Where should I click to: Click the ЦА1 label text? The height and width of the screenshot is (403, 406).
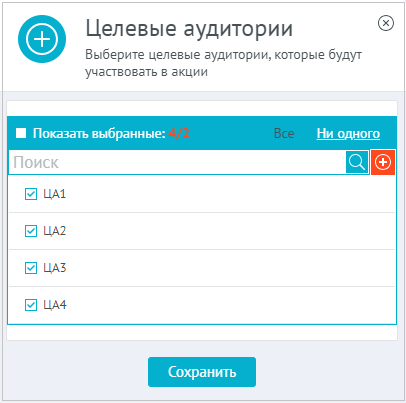55,194
